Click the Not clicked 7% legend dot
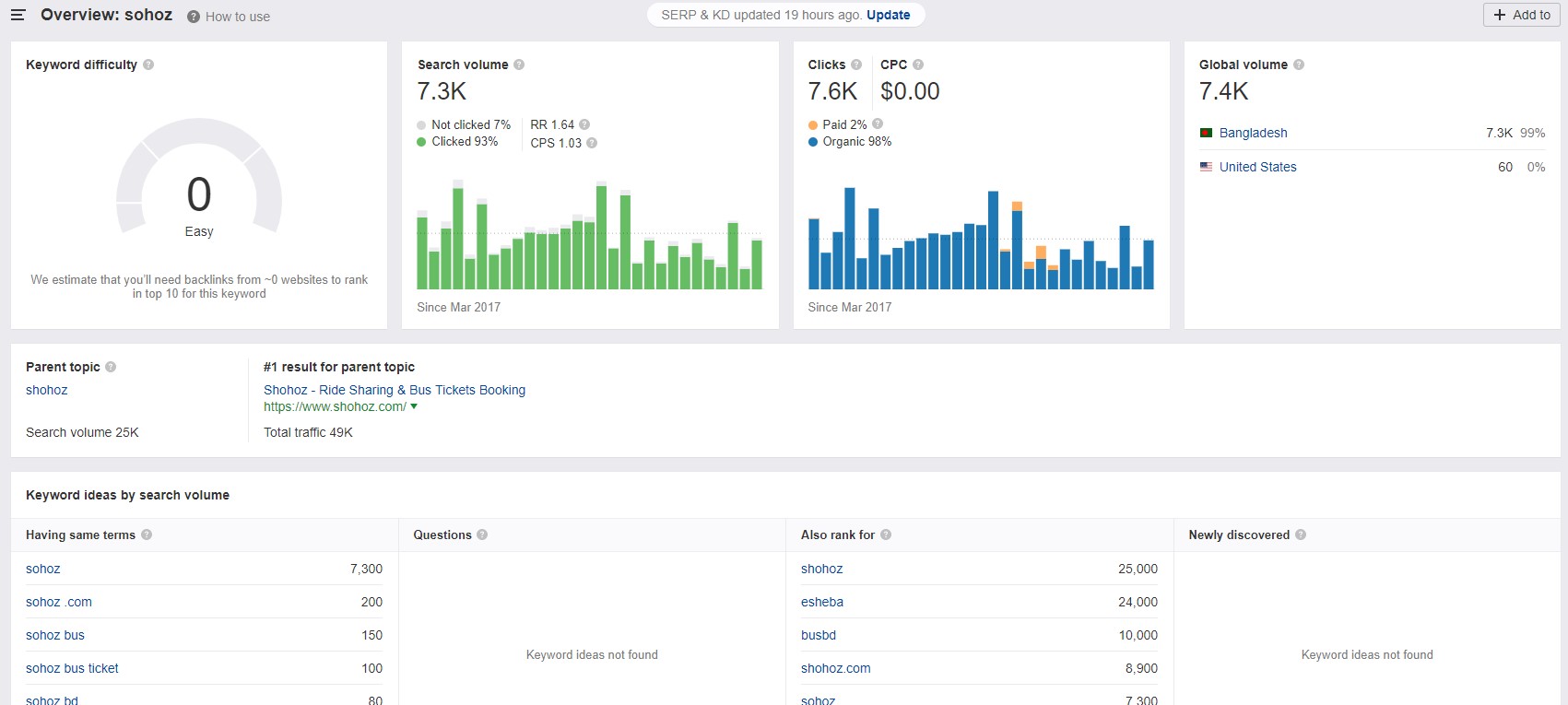Image resolution: width=1568 pixels, height=705 pixels. tap(421, 125)
